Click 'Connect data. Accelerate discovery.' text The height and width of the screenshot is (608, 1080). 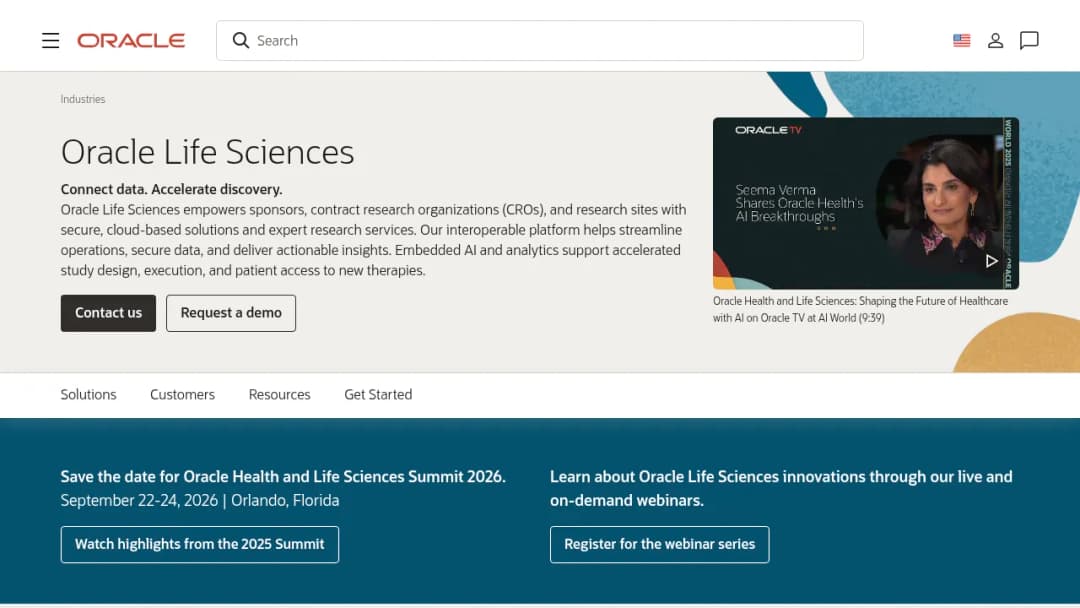(x=172, y=189)
